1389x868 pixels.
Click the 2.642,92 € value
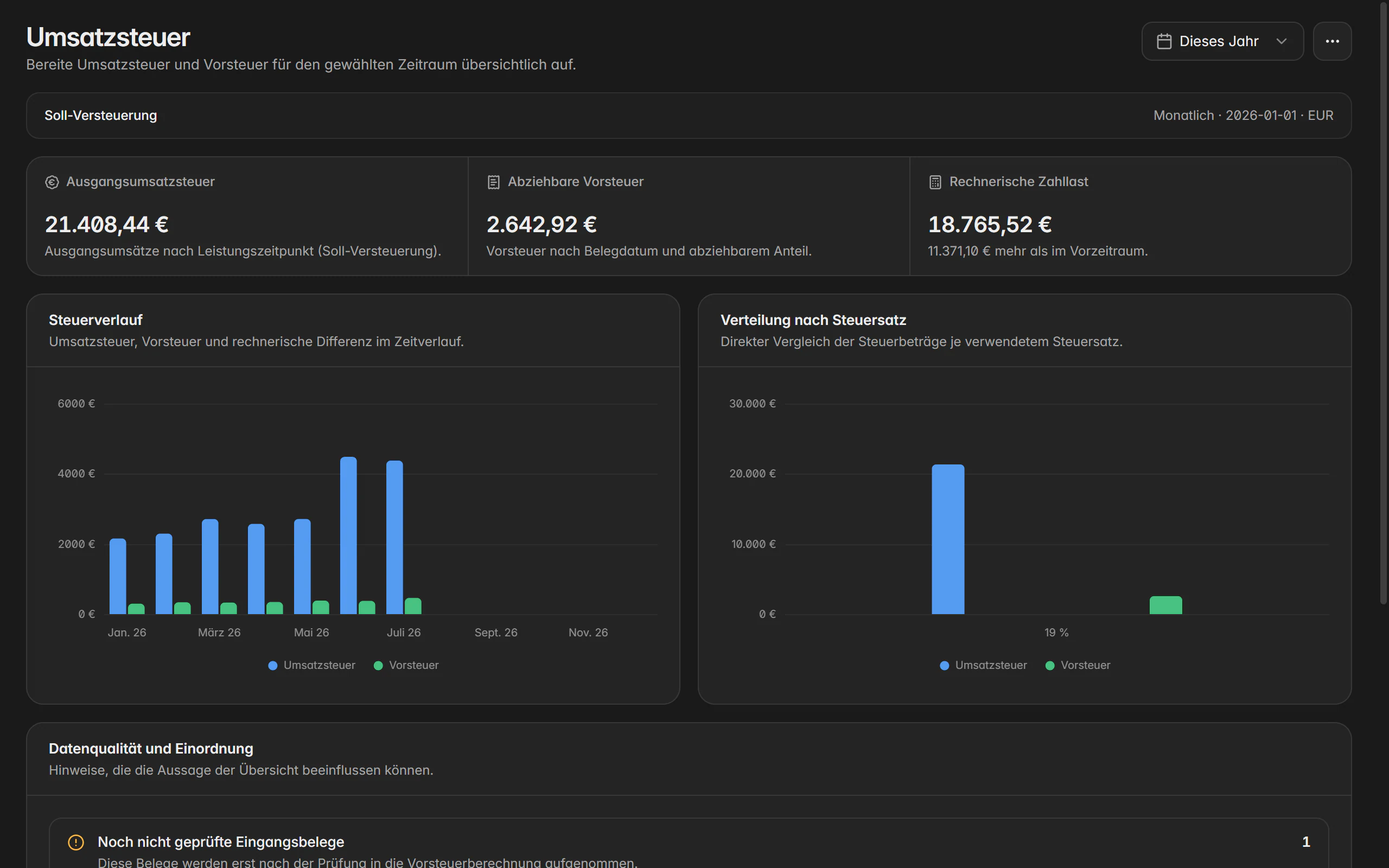coord(541,225)
